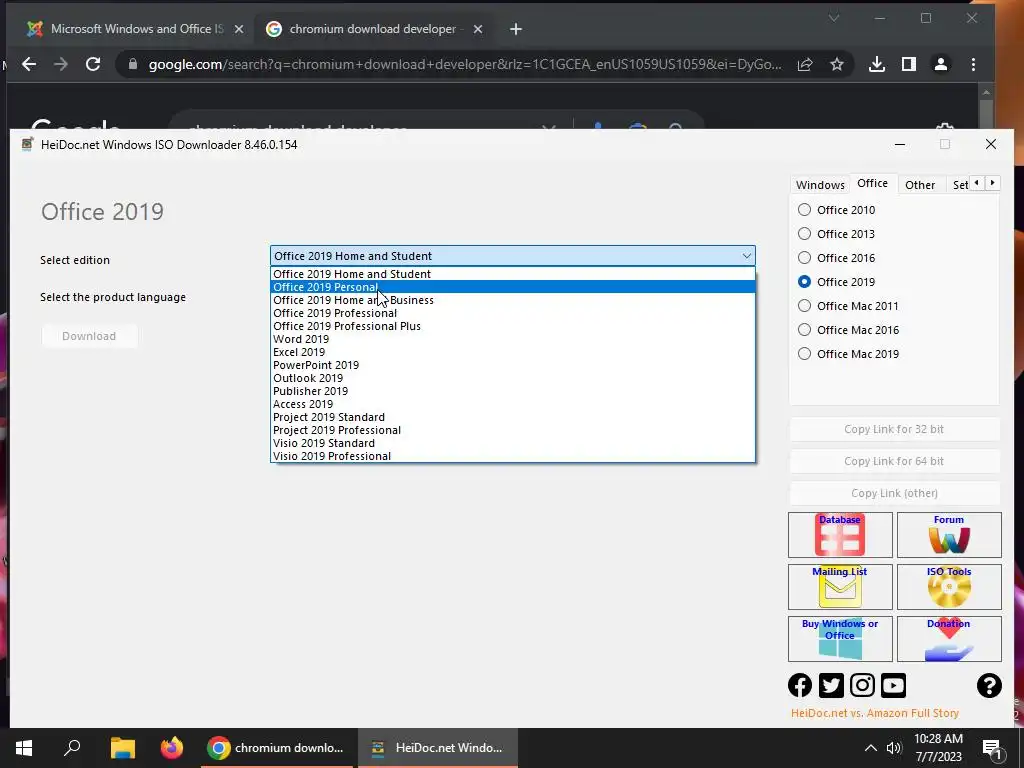This screenshot has height=768, width=1024.
Task: Open clock and date flyout
Action: (938, 748)
